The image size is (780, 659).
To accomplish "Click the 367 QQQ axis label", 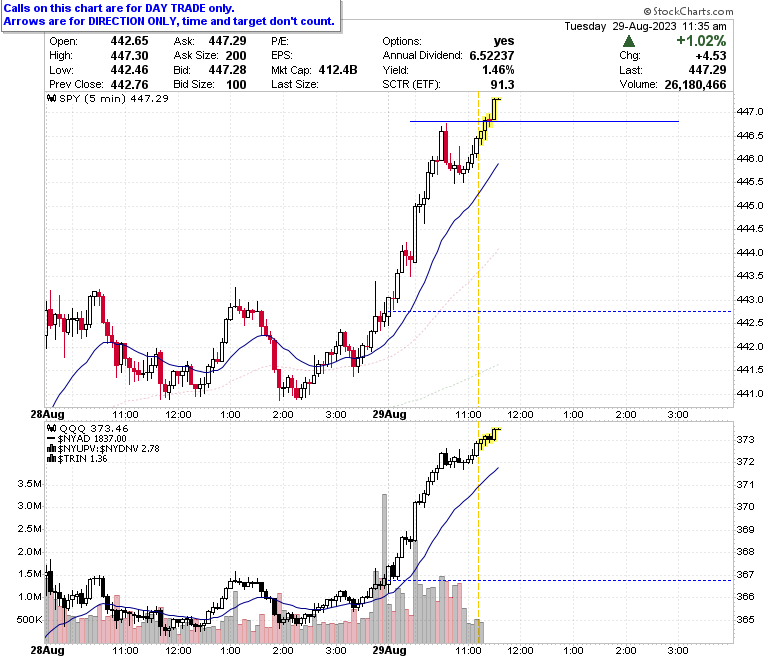I will pyautogui.click(x=746, y=574).
